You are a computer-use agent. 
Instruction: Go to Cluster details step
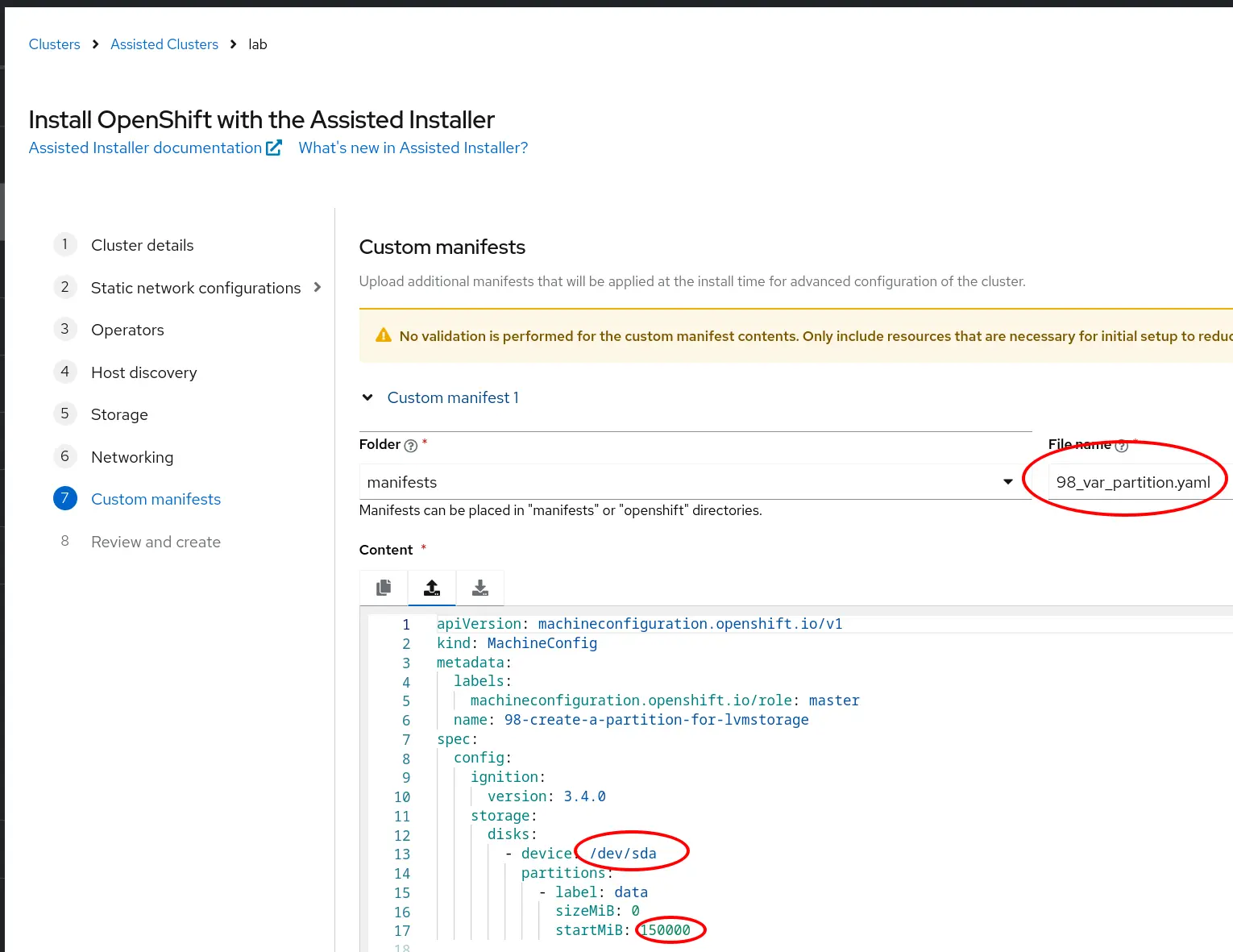click(x=143, y=245)
